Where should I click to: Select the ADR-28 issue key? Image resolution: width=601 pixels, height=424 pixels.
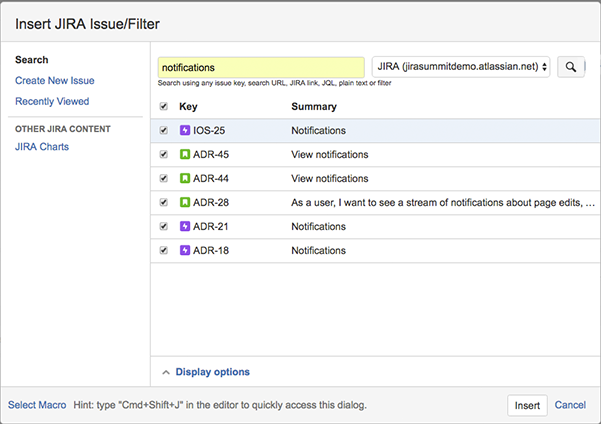211,202
